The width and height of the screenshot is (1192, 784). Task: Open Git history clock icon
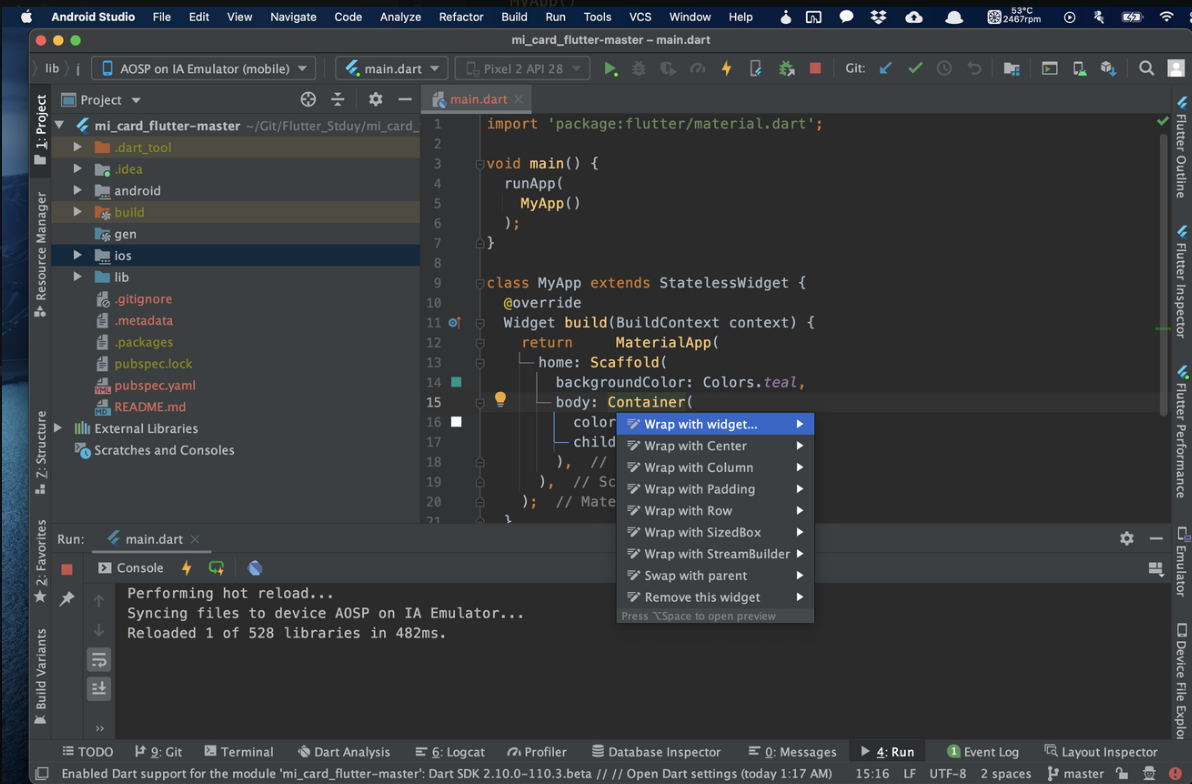click(x=944, y=68)
